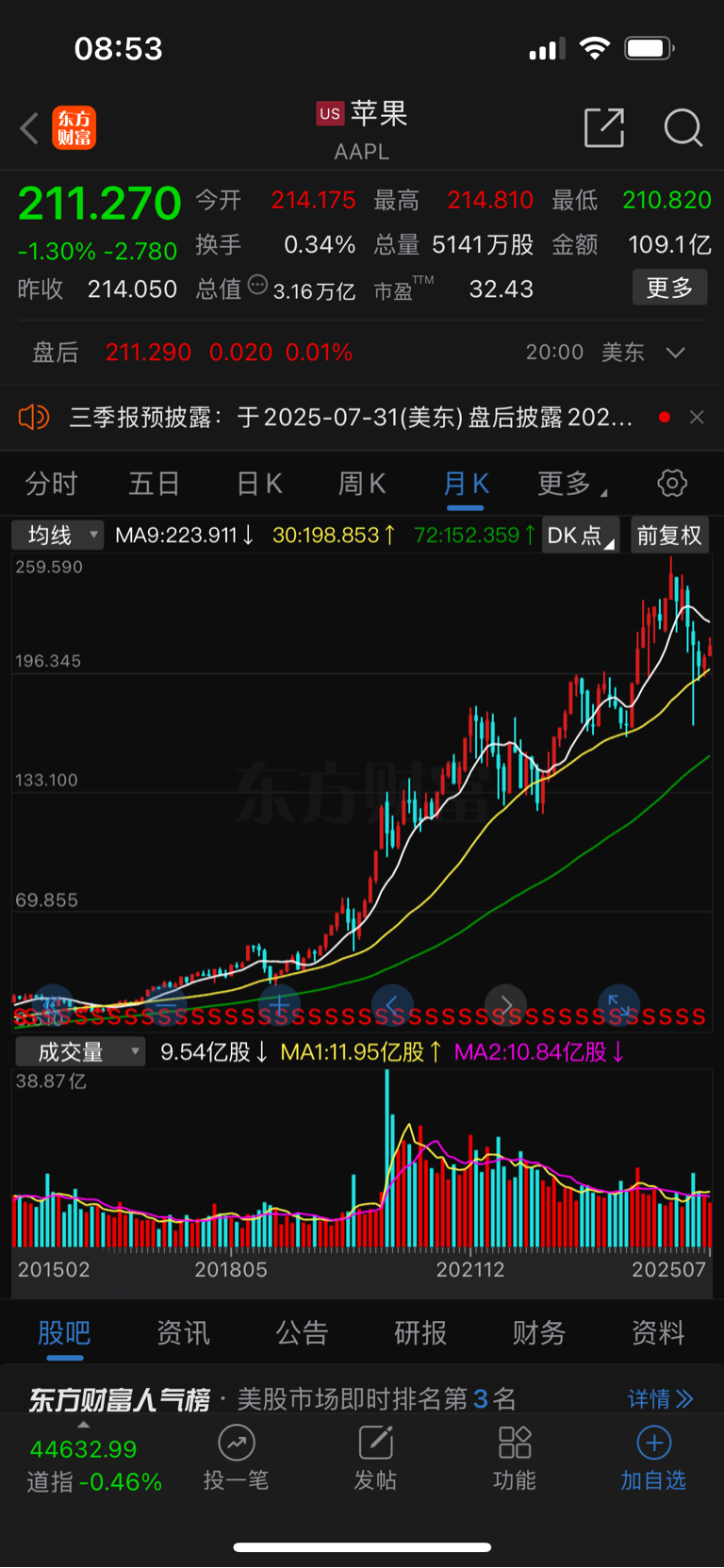Viewport: 724px width, 1568px height.
Task: Tap the 72:152.359 moving average value
Action: point(475,536)
